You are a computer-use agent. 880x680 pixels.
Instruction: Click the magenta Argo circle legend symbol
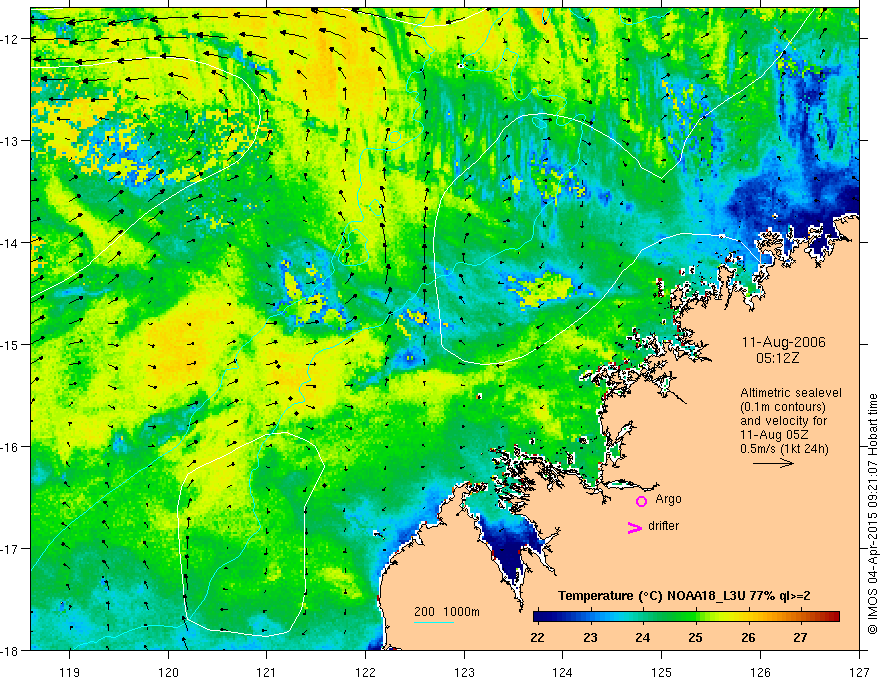coord(641,501)
